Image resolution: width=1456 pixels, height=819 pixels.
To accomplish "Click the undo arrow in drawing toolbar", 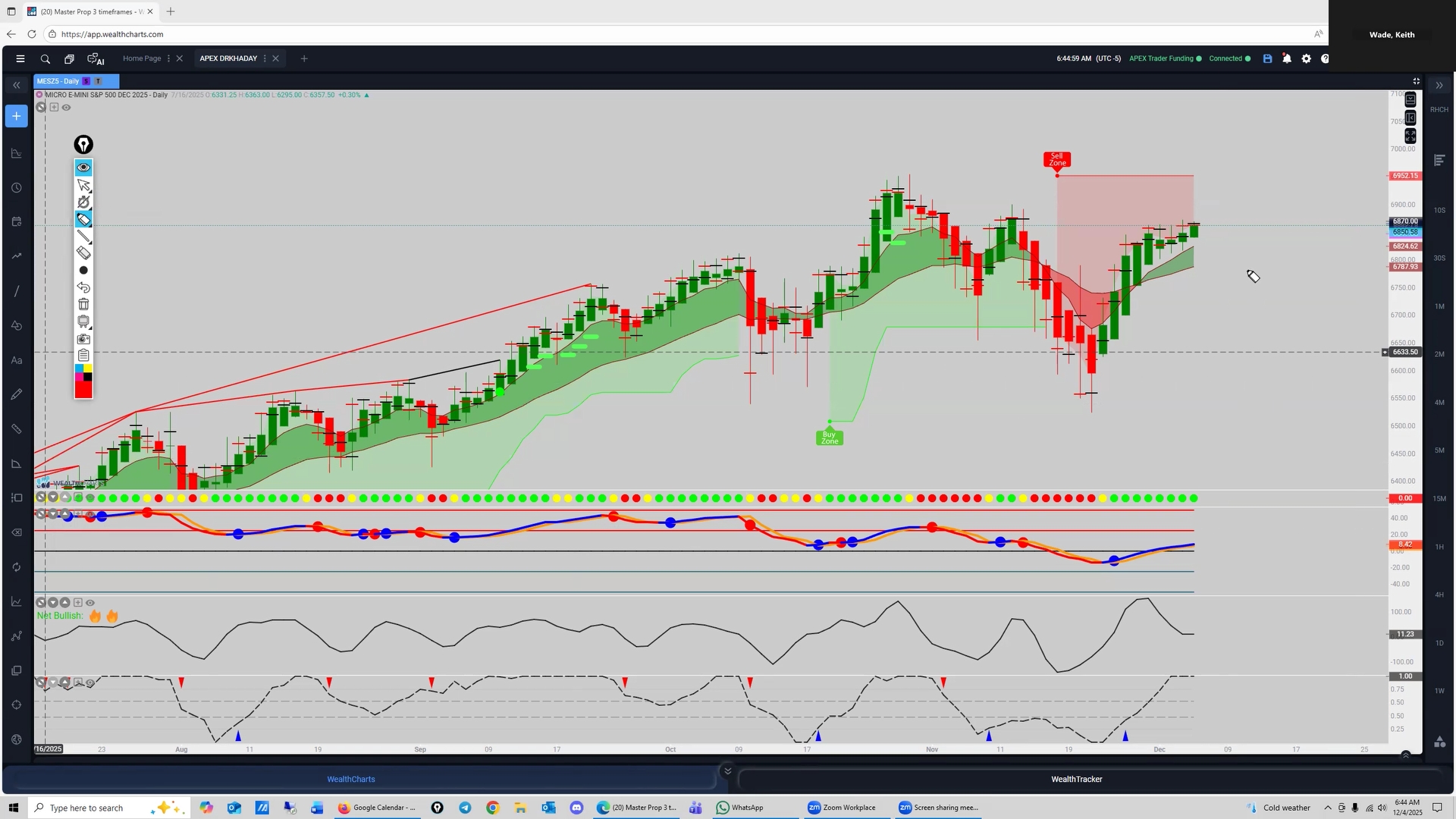I will pos(83,287).
